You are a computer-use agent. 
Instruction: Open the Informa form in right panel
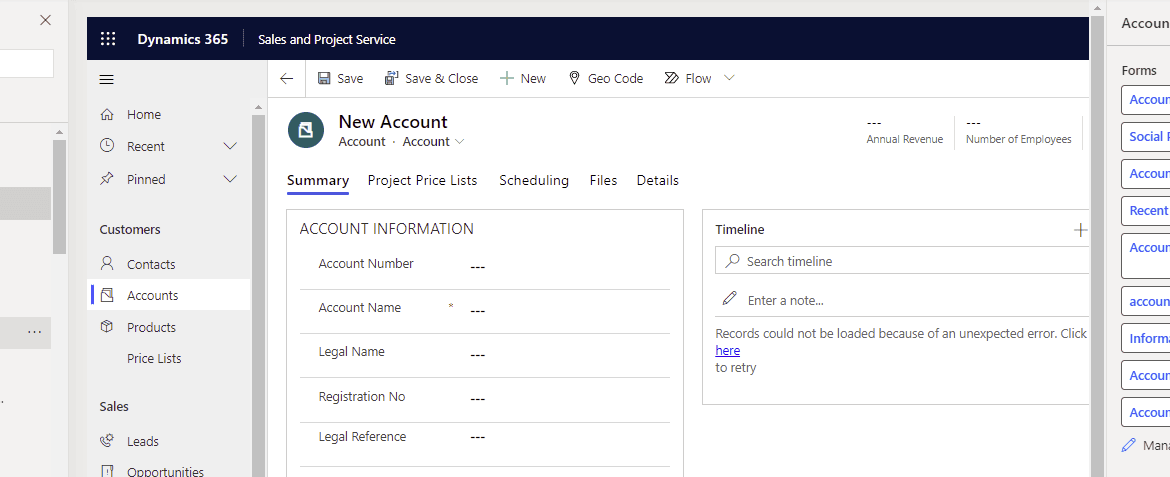(1145, 338)
